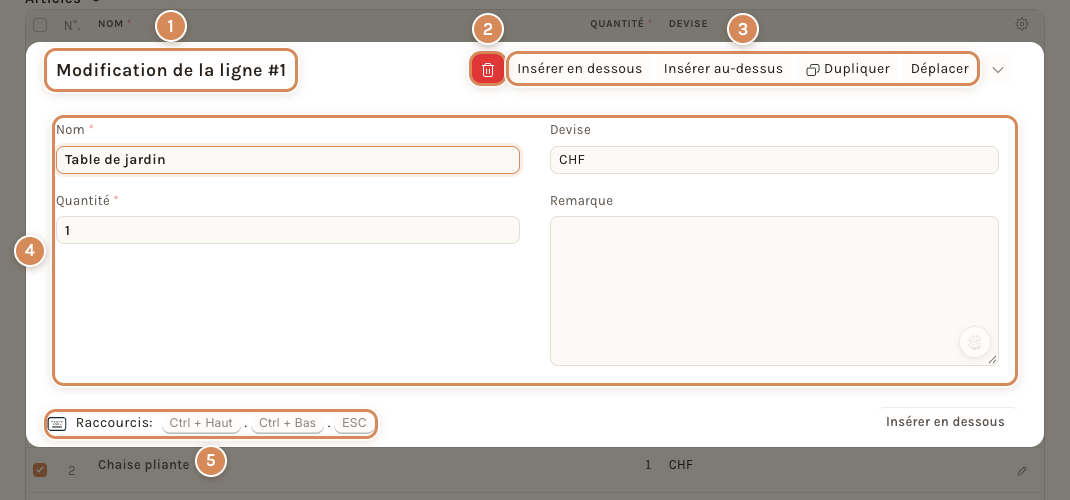
Task: Focus the Nom field containing Table de jardin
Action: (288, 160)
